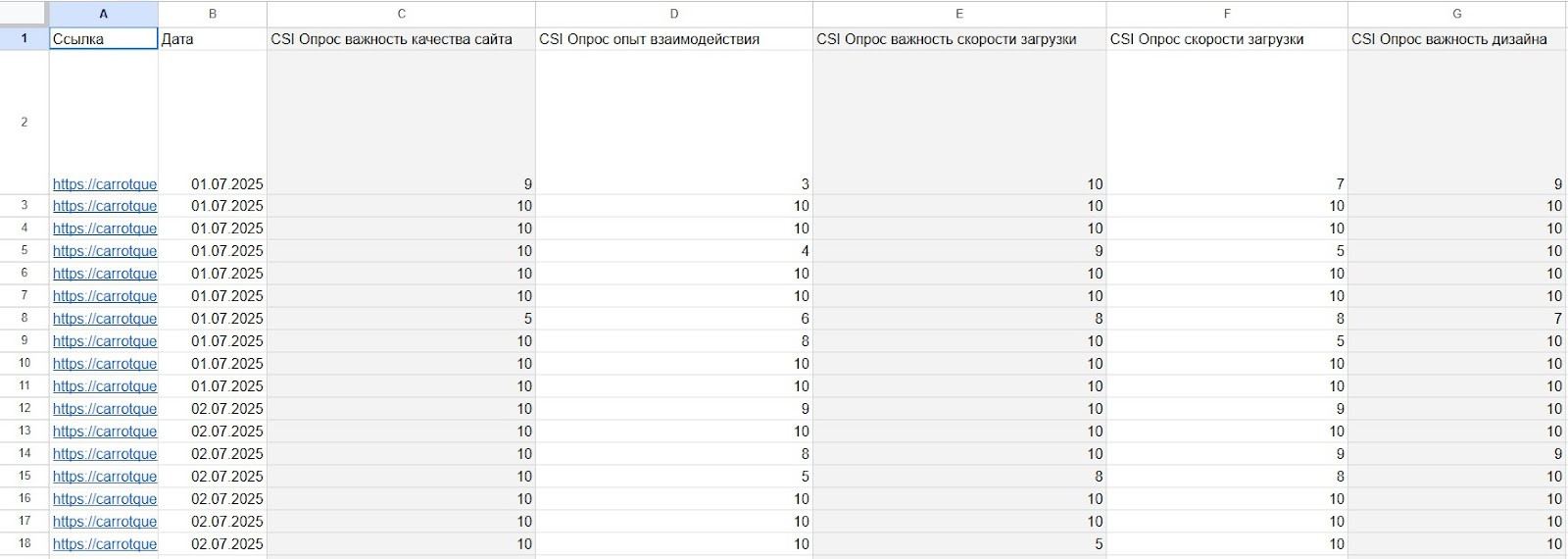Viewport: 1568px width, 559px height.
Task: Select row 1 via row number
Action: tap(24, 39)
